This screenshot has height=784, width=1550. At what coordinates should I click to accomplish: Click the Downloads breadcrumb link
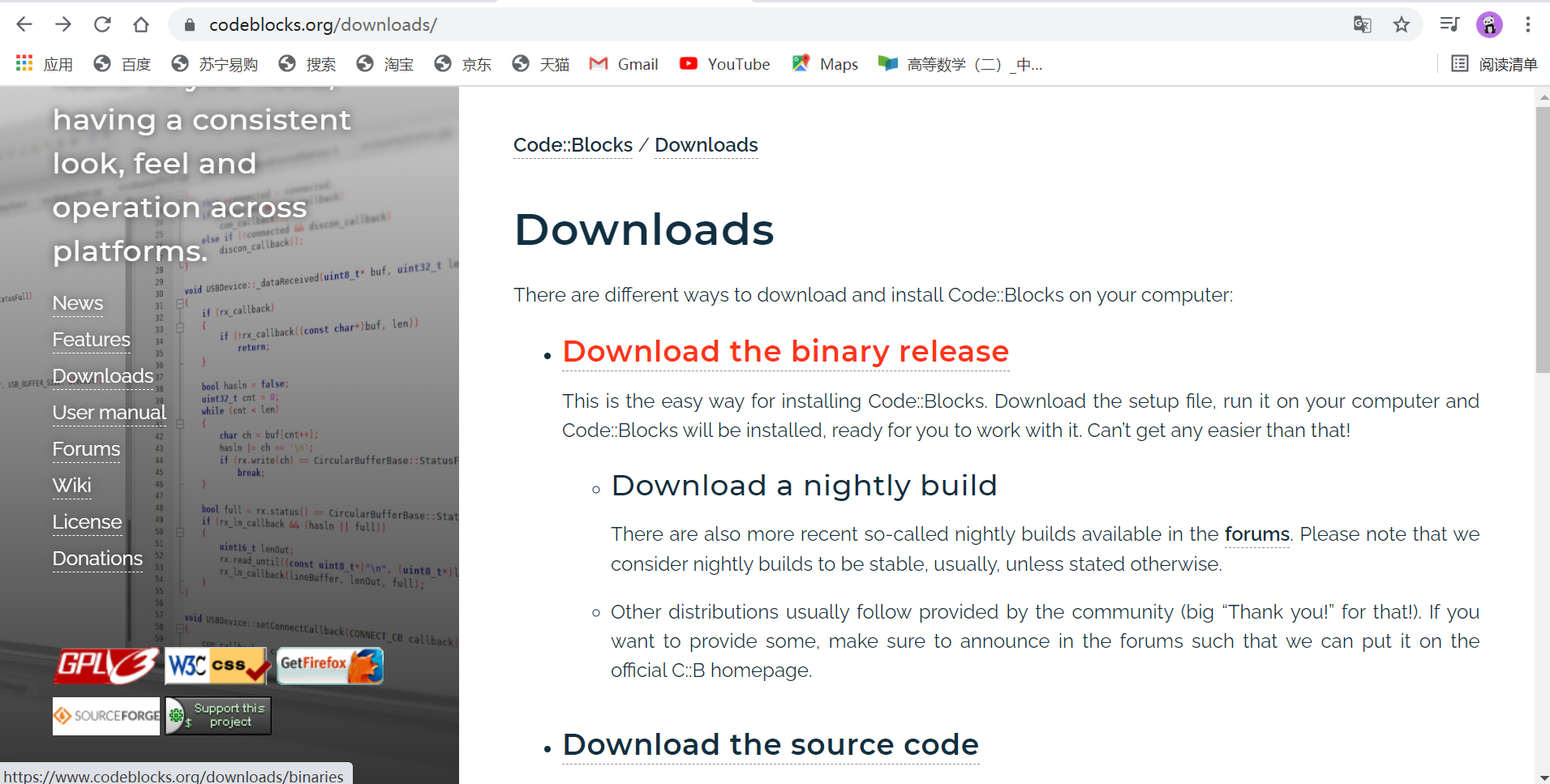click(706, 145)
